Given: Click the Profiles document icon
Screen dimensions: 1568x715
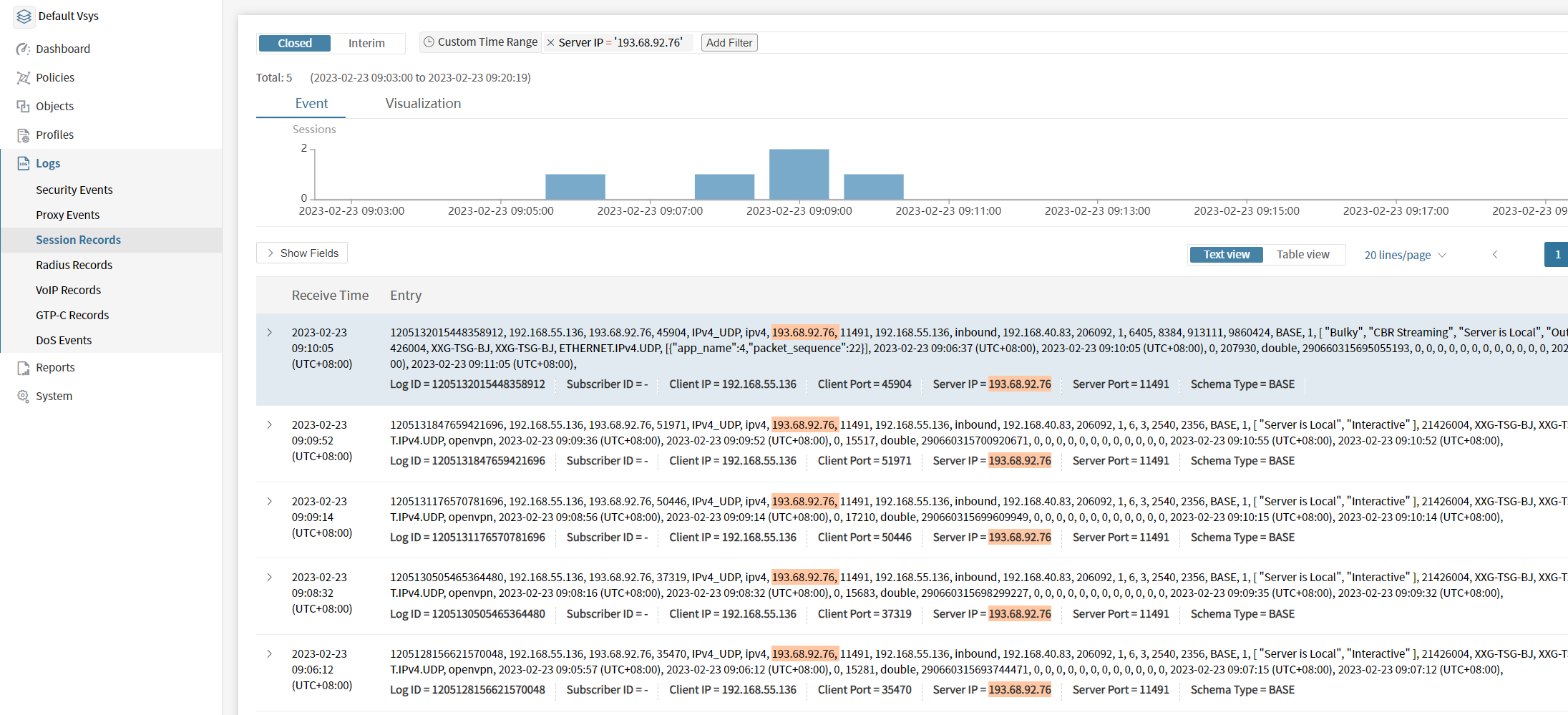Looking at the screenshot, I should (x=23, y=135).
